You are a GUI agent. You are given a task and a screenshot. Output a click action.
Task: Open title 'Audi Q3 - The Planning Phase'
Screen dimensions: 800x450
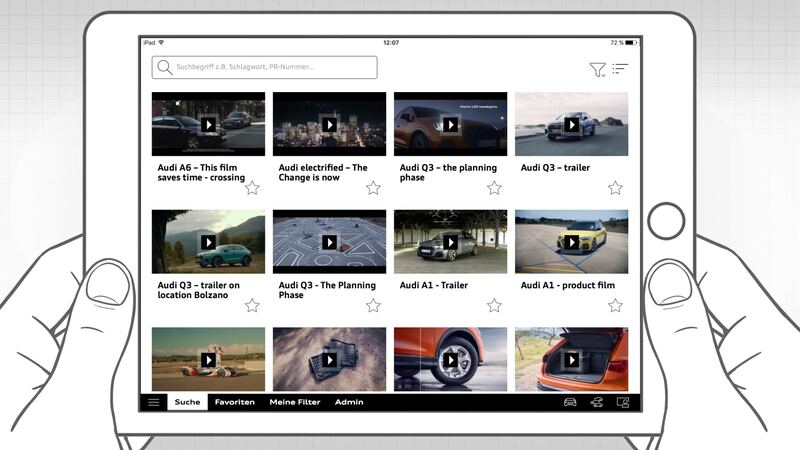pyautogui.click(x=327, y=290)
